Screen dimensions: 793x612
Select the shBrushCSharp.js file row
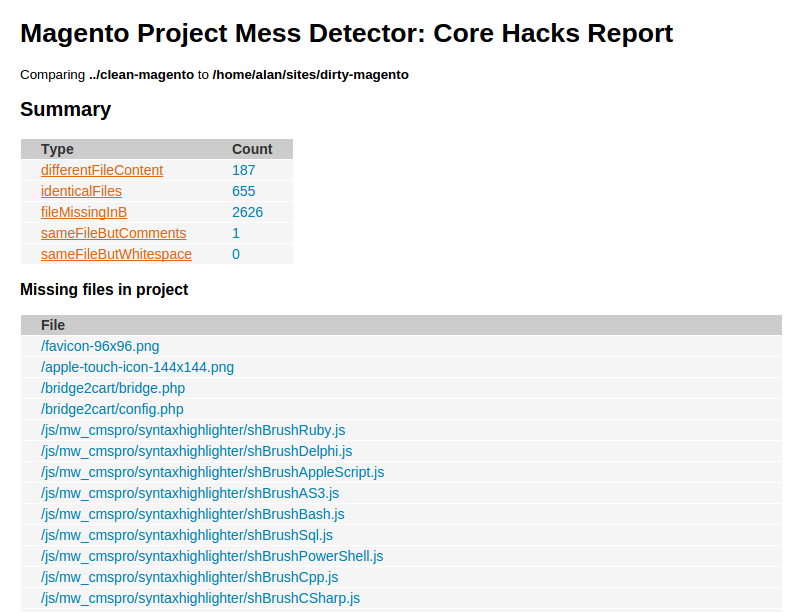(x=401, y=598)
